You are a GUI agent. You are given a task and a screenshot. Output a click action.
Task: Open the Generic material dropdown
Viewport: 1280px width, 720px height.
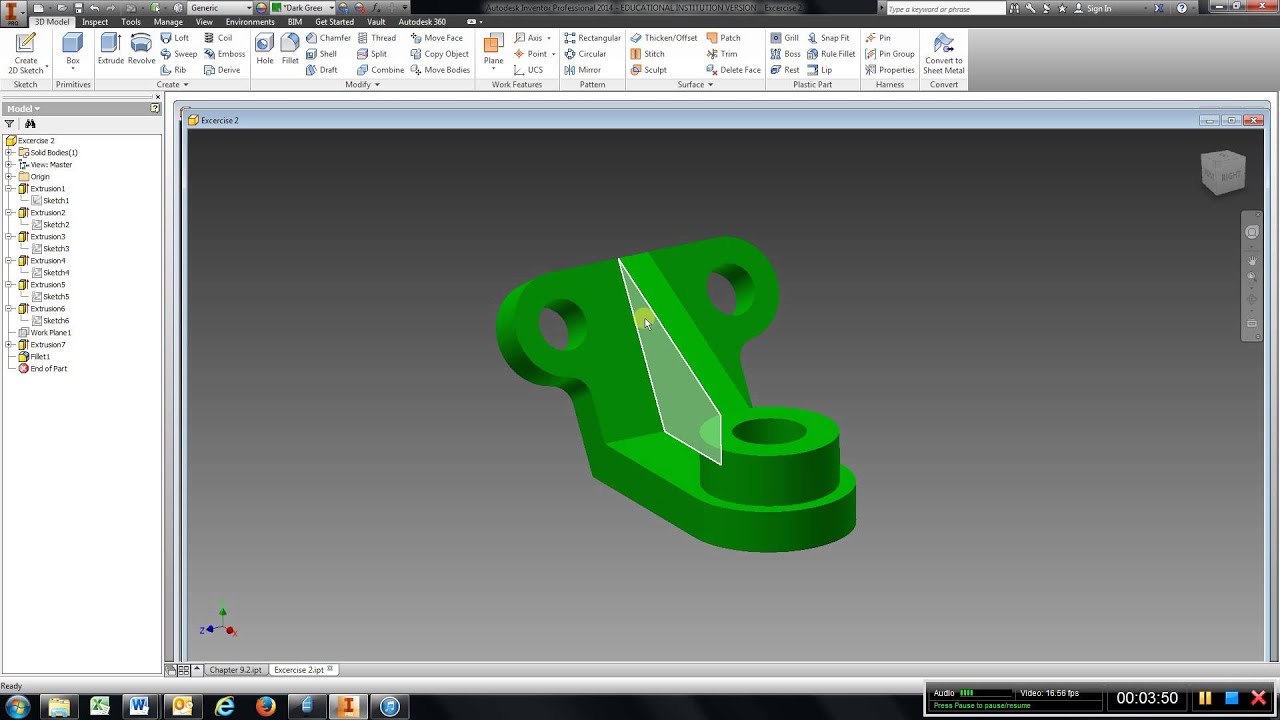click(x=220, y=8)
